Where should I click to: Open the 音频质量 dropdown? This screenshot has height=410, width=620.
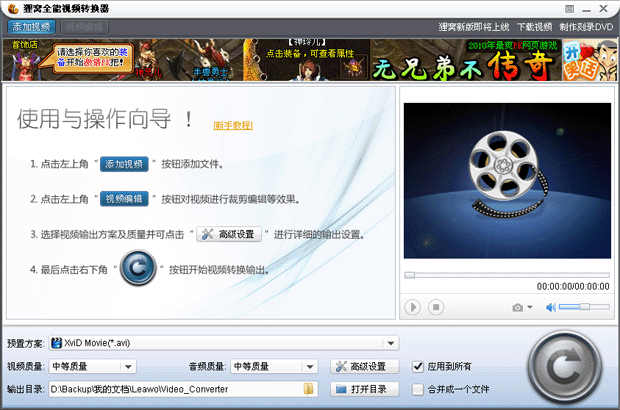[x=310, y=366]
